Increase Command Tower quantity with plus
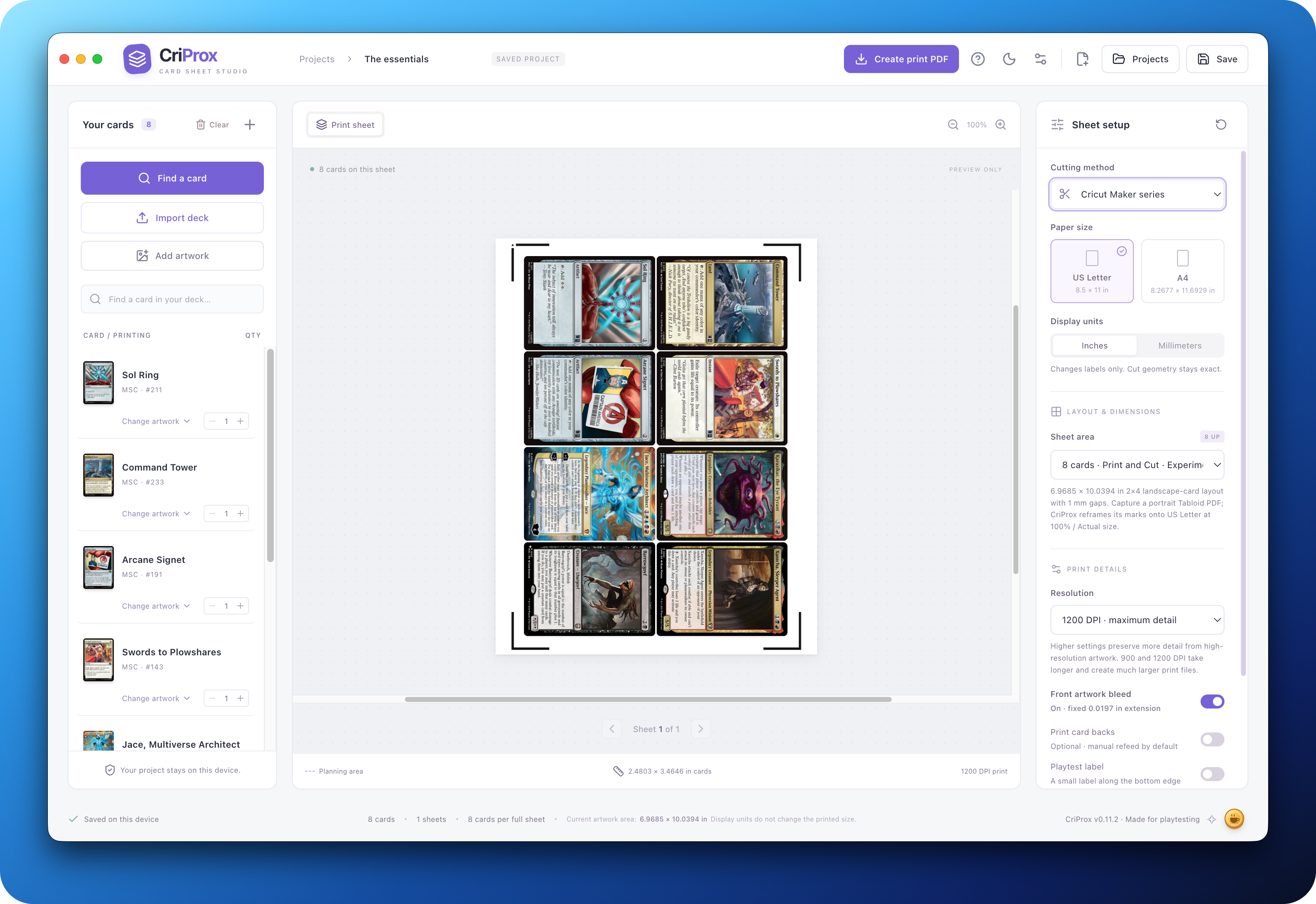Image resolution: width=1316 pixels, height=904 pixels. click(x=240, y=513)
